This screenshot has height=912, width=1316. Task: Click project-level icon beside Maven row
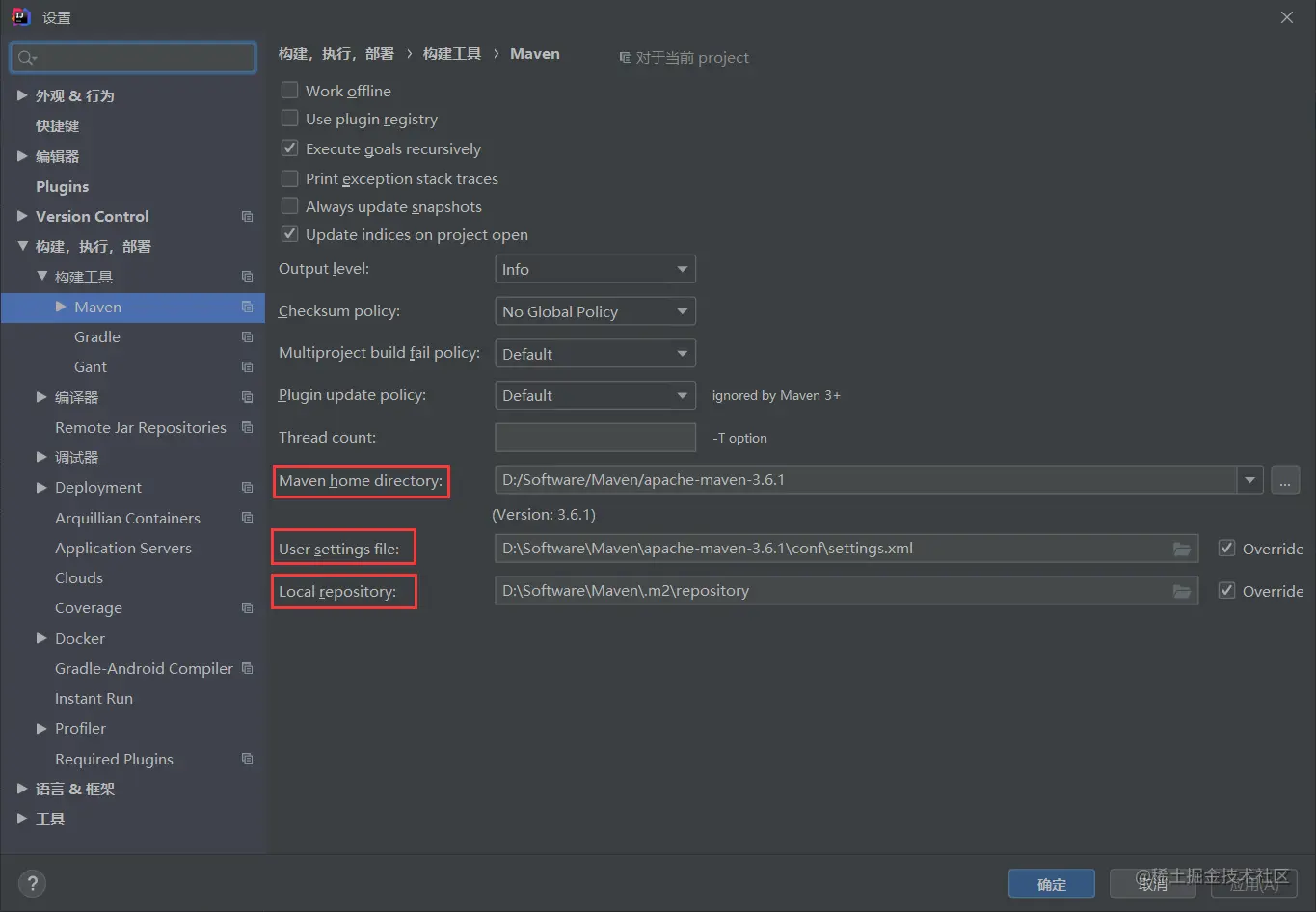coord(247,307)
